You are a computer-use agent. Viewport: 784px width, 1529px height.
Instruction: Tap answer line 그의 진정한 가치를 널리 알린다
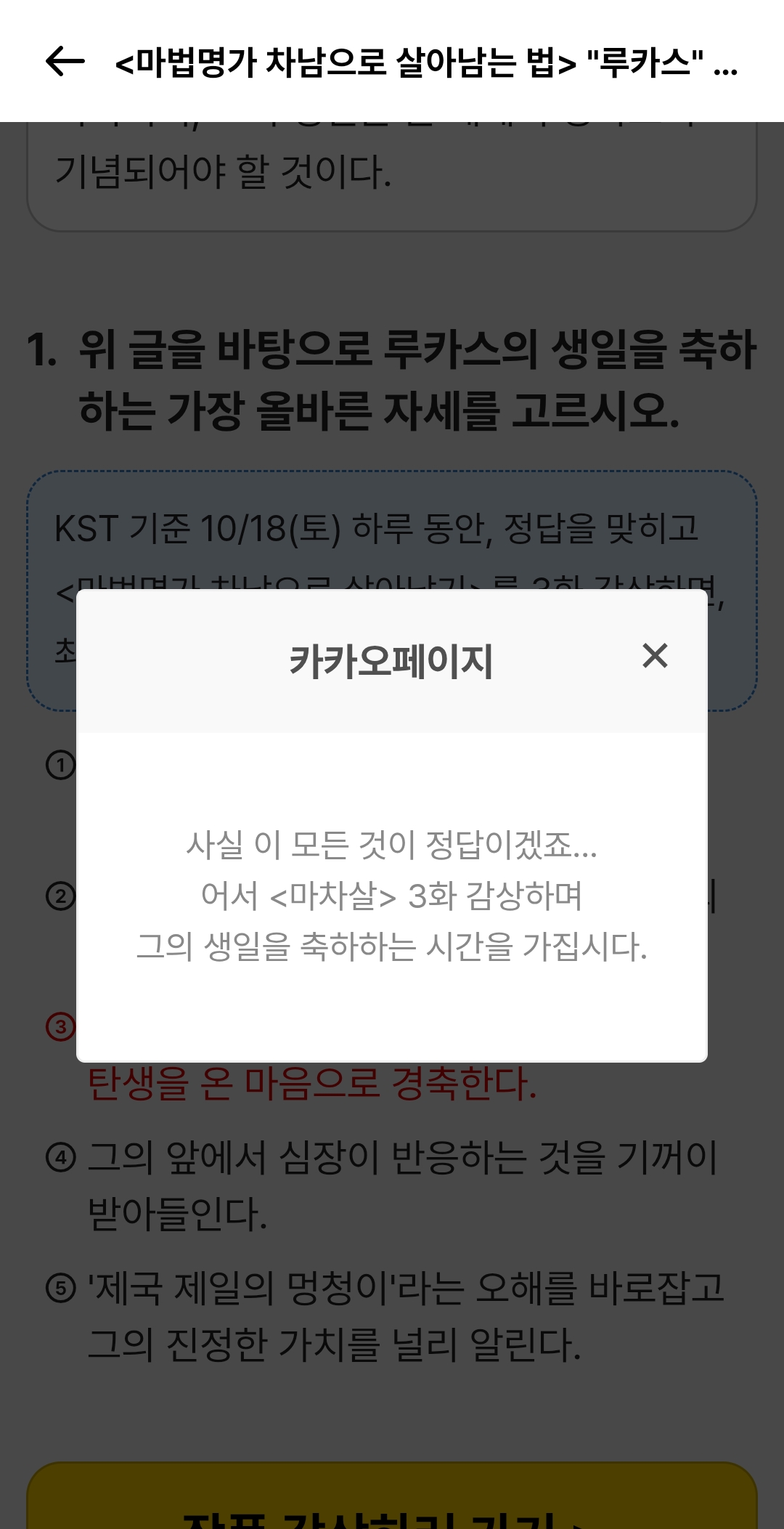[334, 1345]
